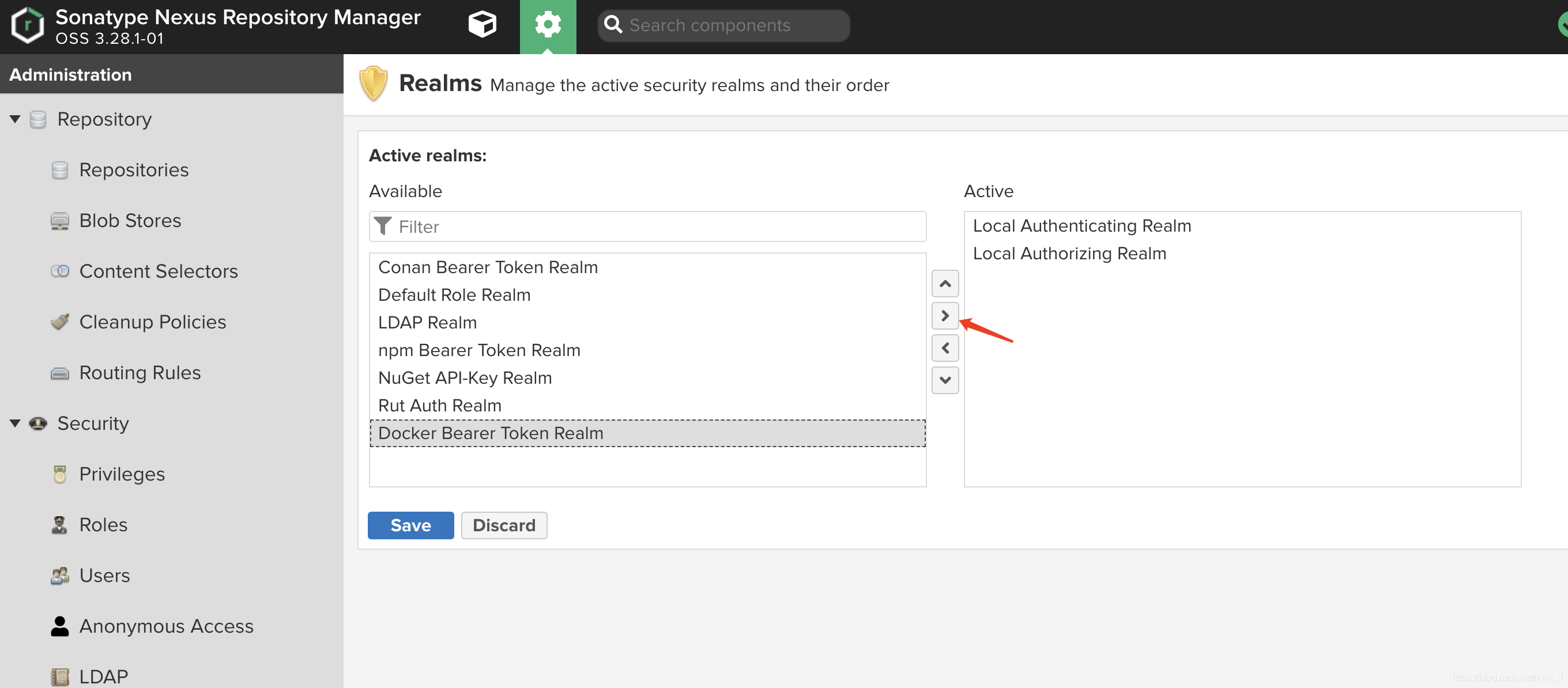Click the Administration gear icon
The image size is (1568, 688).
click(548, 25)
